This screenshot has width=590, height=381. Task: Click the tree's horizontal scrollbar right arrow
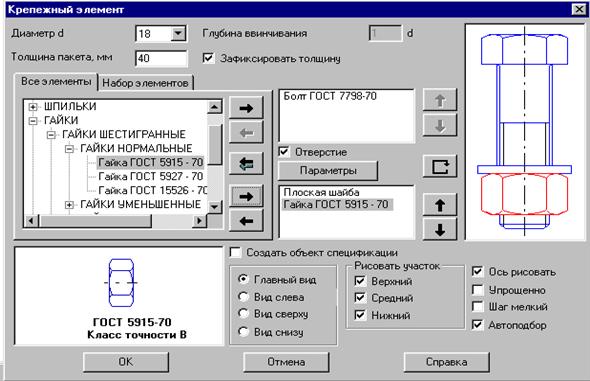[x=199, y=221]
